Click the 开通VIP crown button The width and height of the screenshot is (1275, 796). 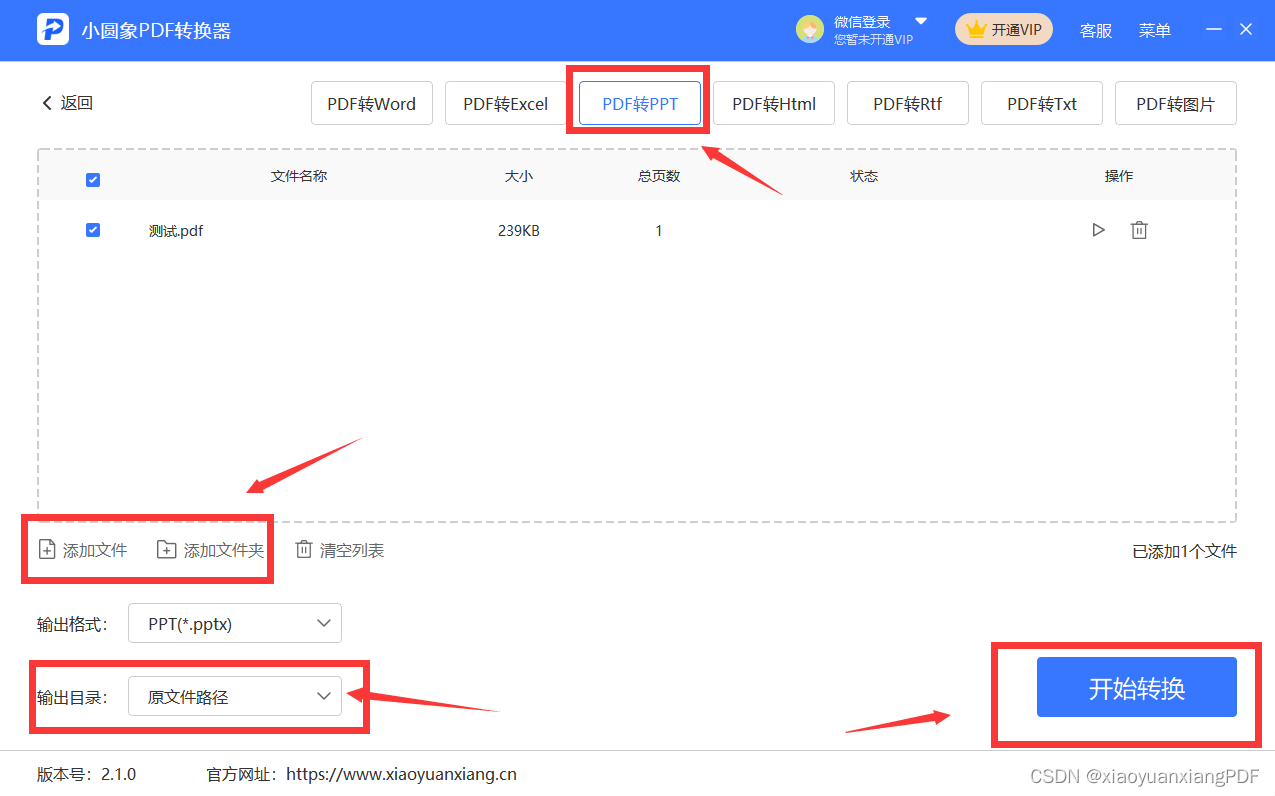(x=1004, y=30)
